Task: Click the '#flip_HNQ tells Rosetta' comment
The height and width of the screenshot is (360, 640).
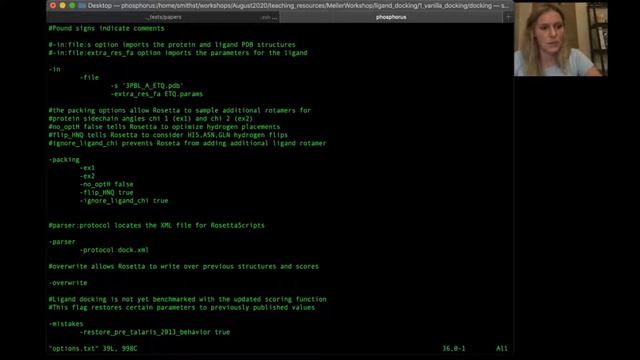Action: 168,135
